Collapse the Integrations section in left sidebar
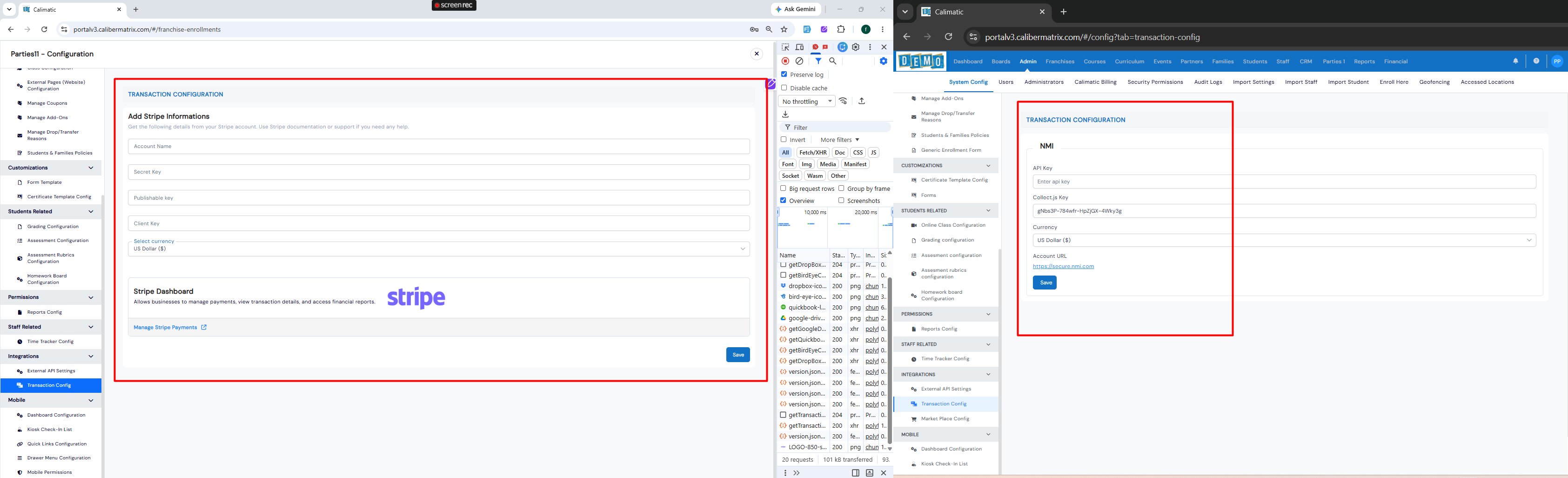Viewport: 1568px width, 478px height. pyautogui.click(x=51, y=356)
